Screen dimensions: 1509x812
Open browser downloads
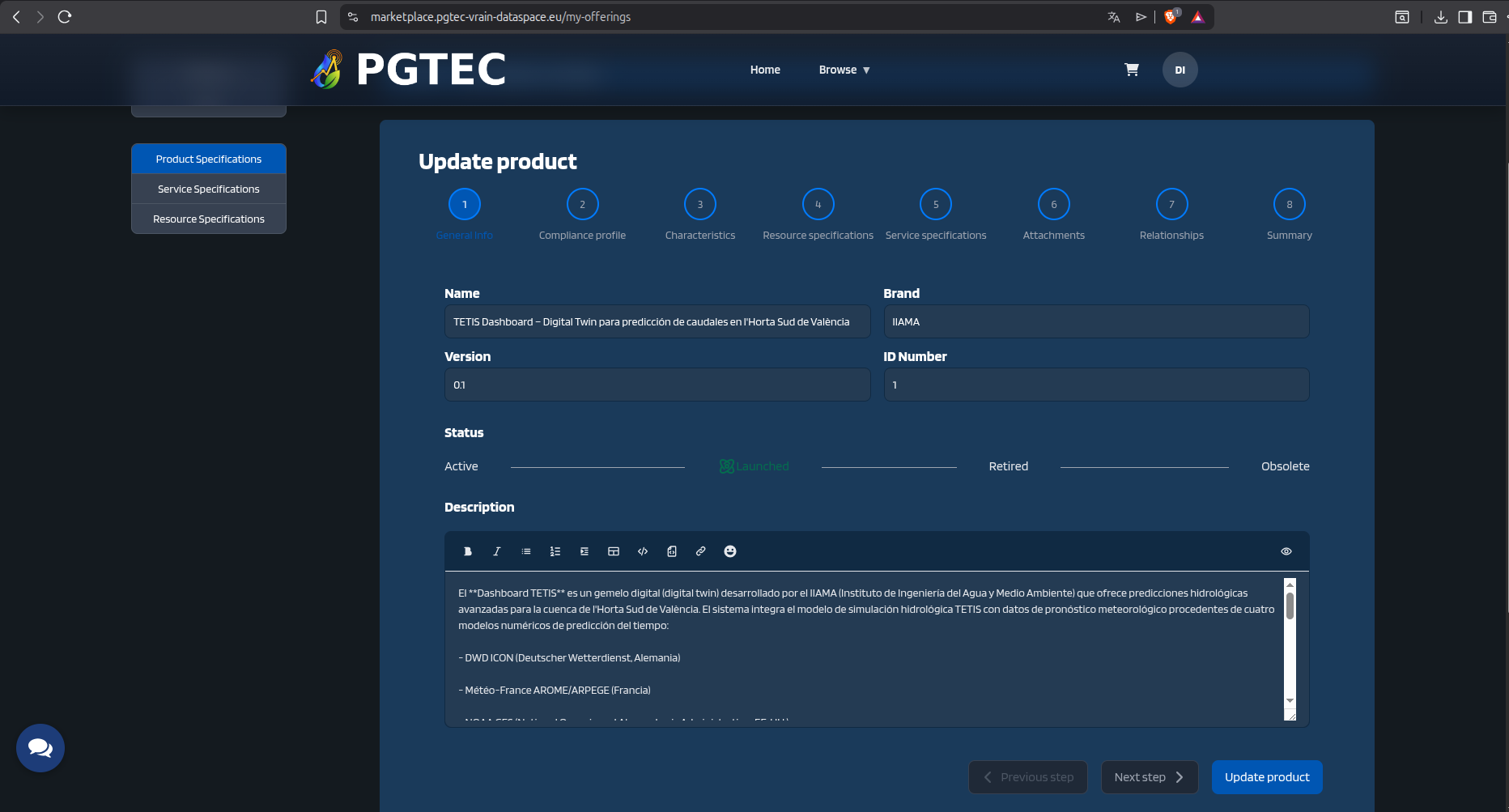(x=1441, y=17)
